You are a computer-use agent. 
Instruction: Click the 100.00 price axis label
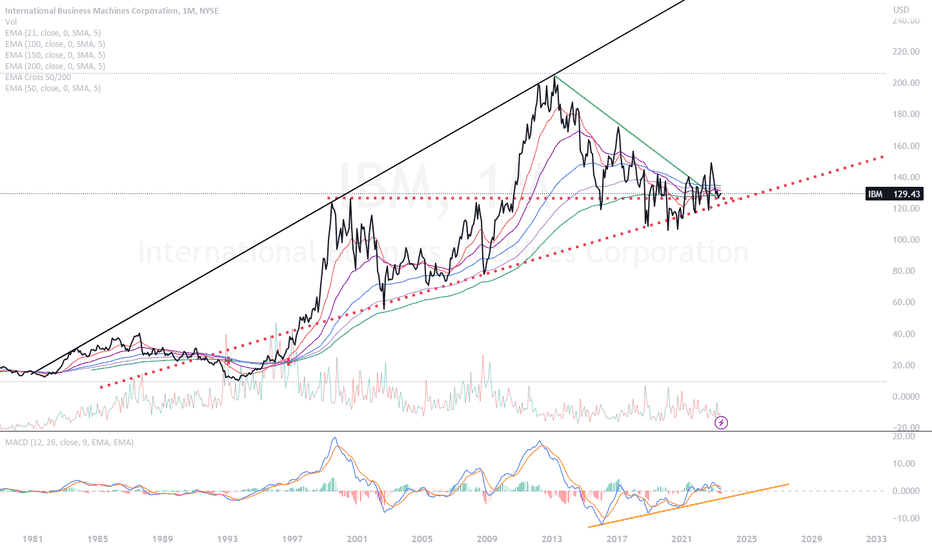point(906,240)
